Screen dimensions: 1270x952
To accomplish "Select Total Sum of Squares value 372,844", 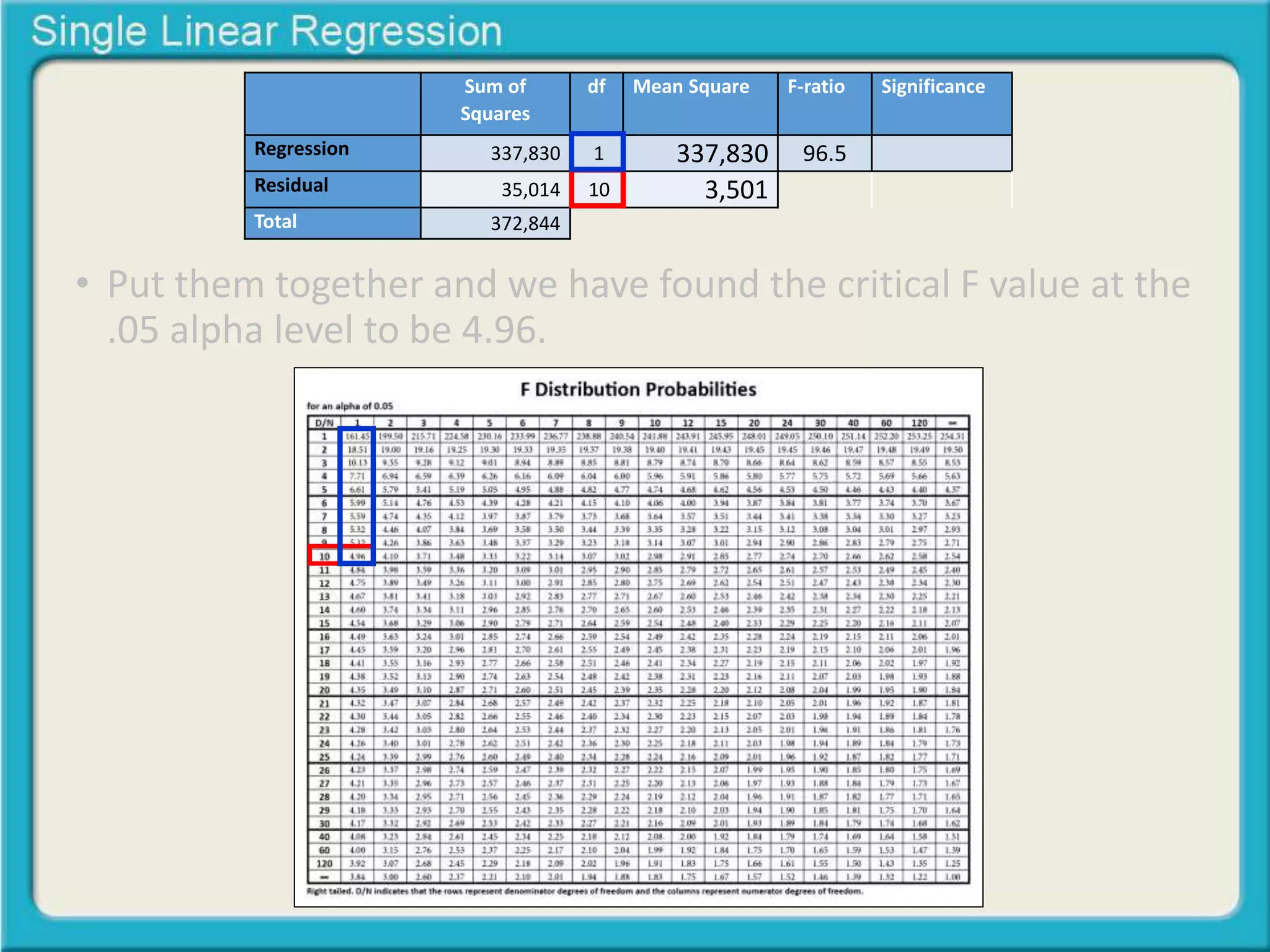I will 525,223.
